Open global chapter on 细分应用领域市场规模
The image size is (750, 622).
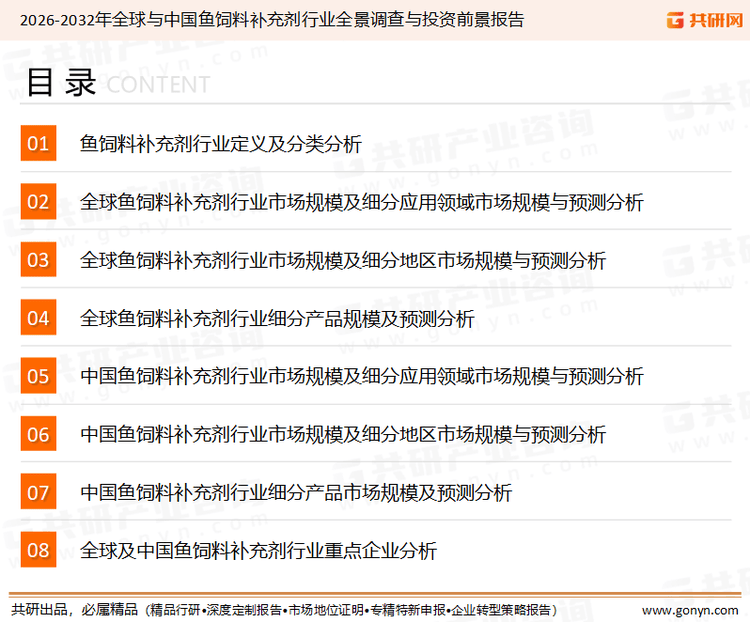[x=362, y=202]
